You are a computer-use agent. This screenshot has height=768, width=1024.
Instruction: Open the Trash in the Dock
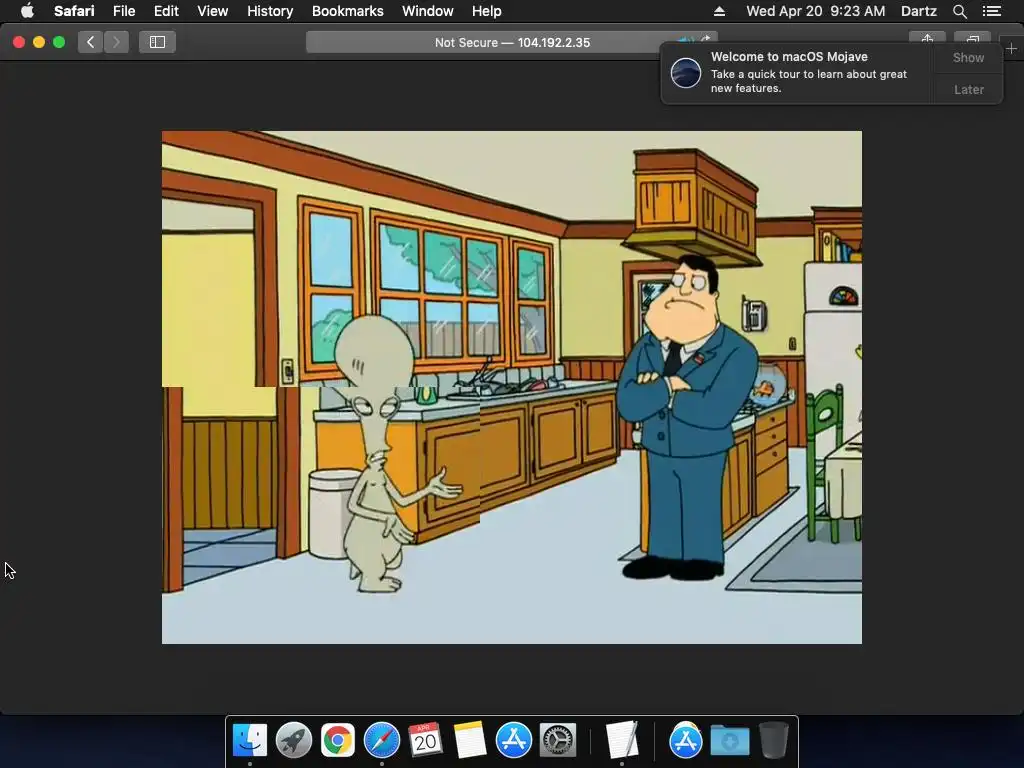click(x=773, y=740)
